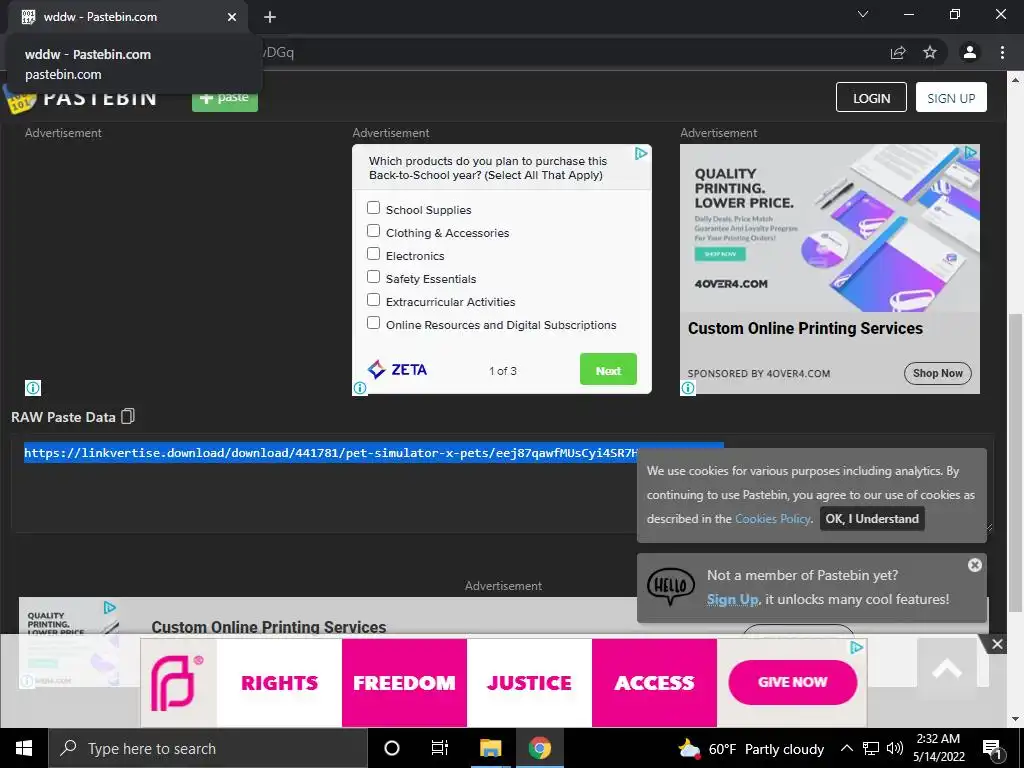Open weather widget showing 60°F Partly cloudy
Image resolution: width=1024 pixels, height=768 pixels.
point(751,749)
